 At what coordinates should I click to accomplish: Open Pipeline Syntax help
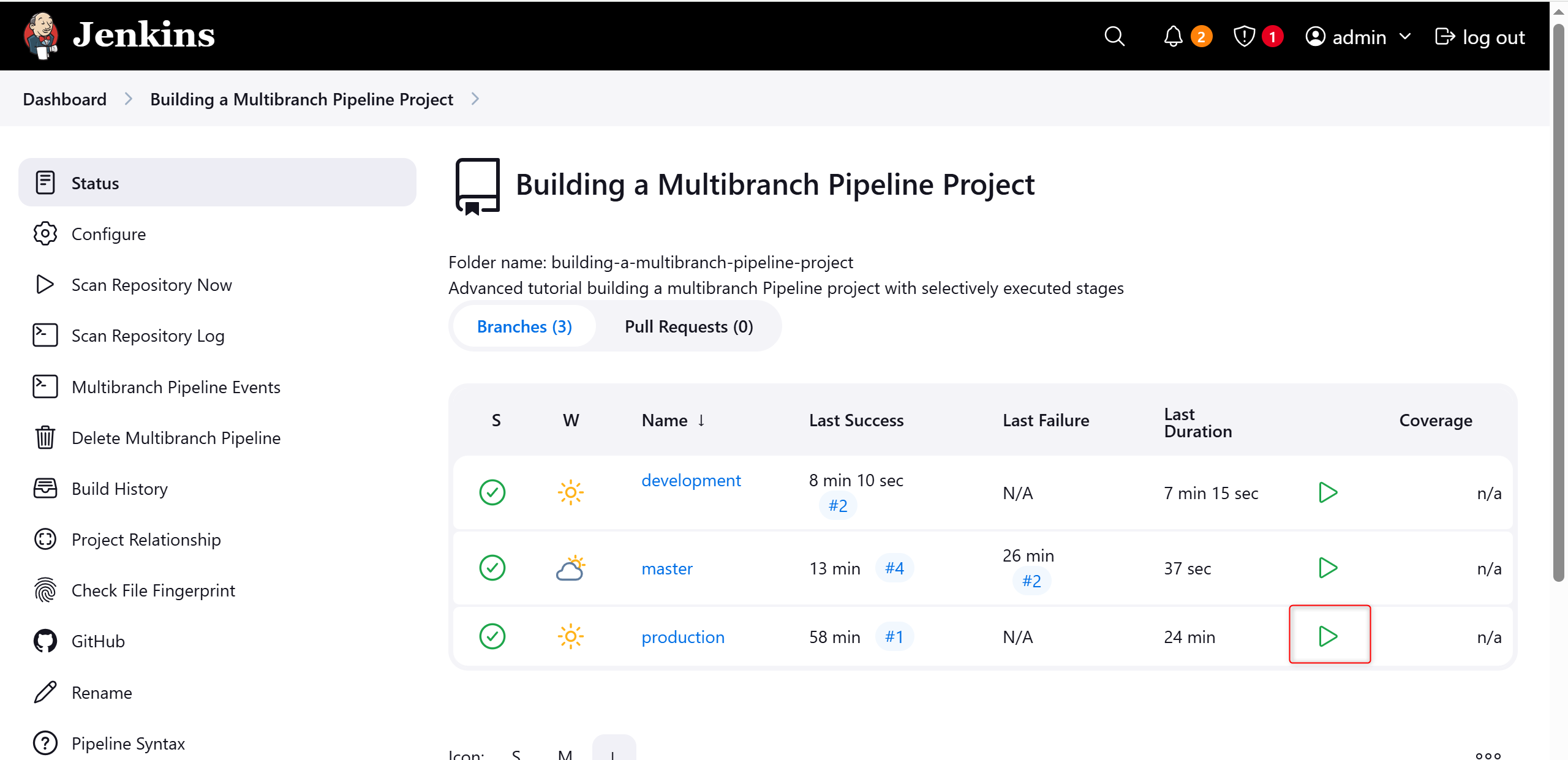[217, 743]
